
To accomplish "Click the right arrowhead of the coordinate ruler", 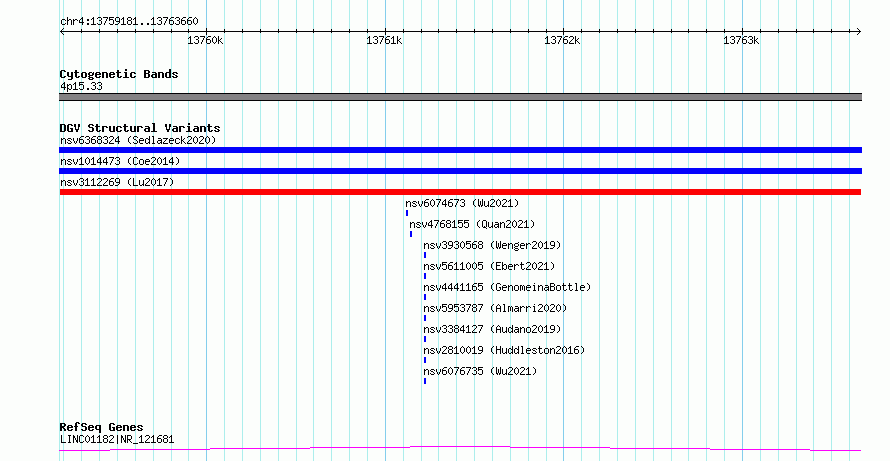I will click(x=858, y=32).
